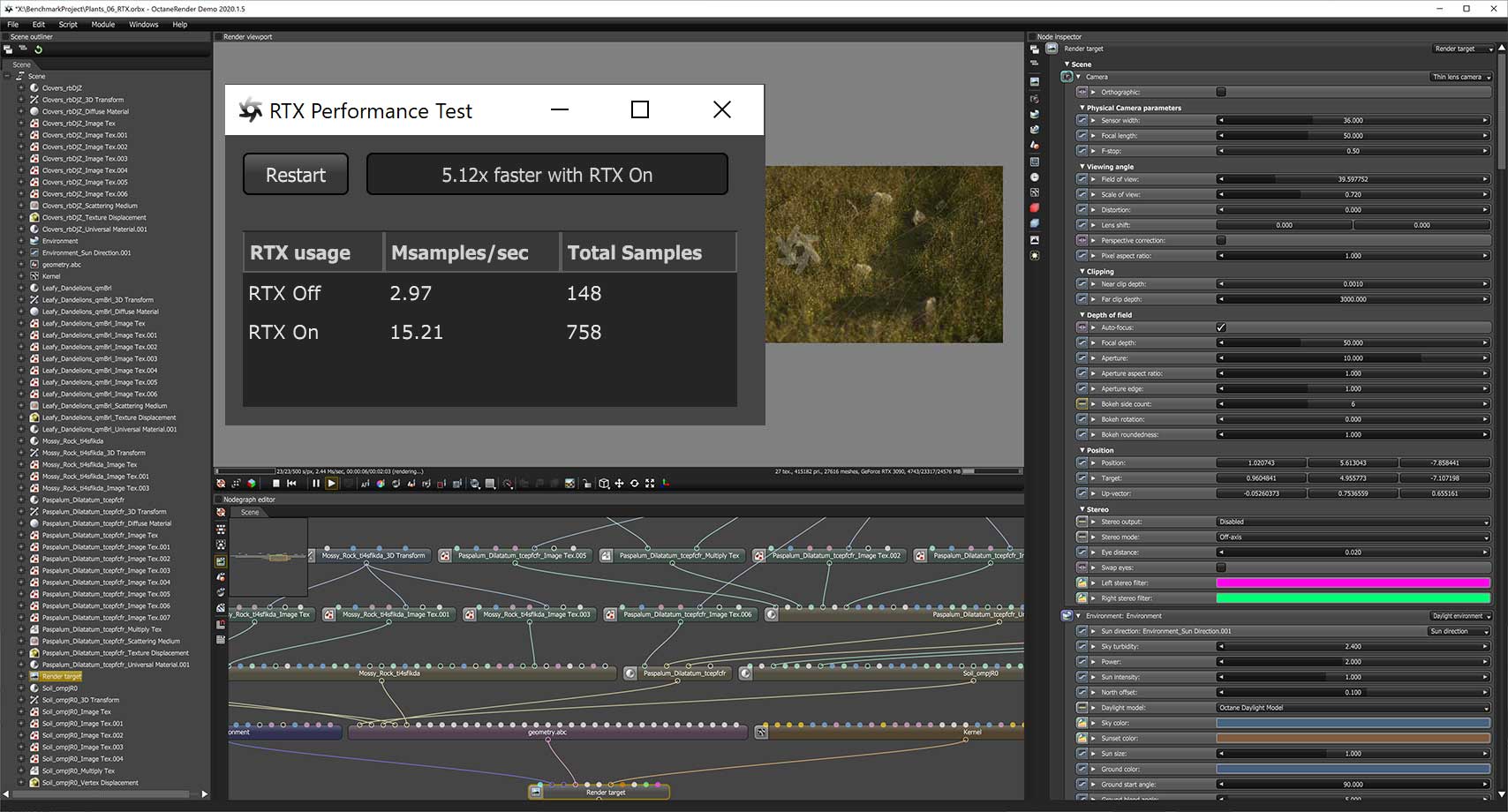Click the Left stereo filter magenta swatch
Image resolution: width=1508 pixels, height=812 pixels.
pos(1353,583)
